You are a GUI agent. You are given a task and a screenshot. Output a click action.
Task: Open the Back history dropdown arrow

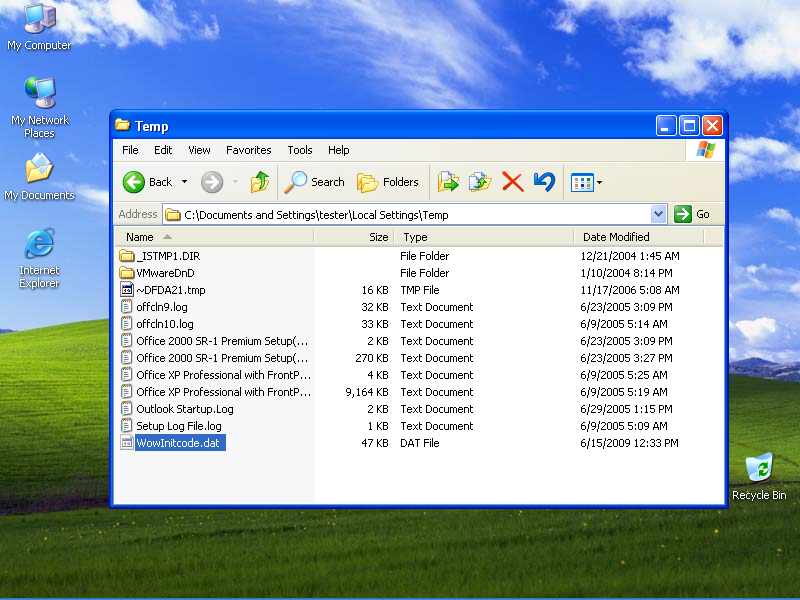[185, 182]
